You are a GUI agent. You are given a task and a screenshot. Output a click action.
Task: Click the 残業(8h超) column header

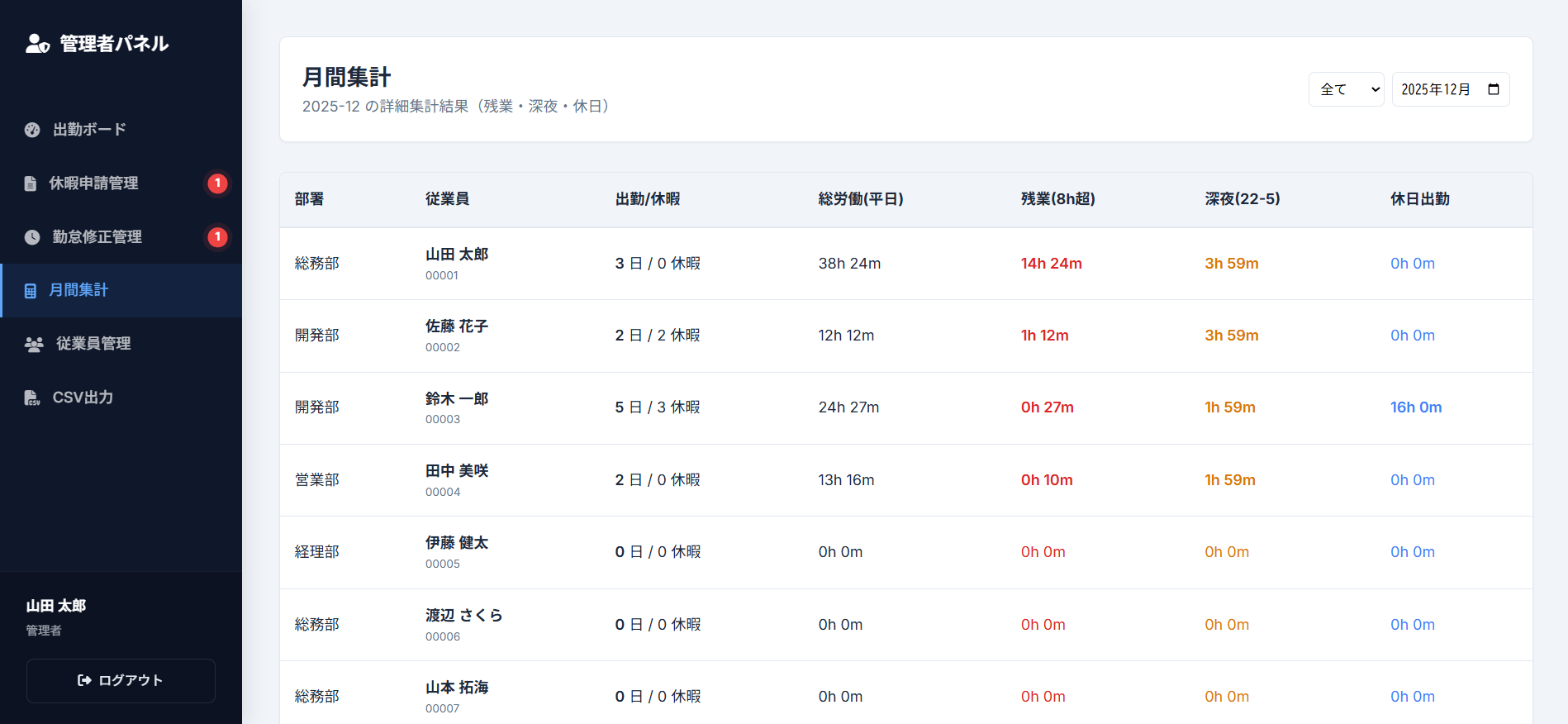[1057, 199]
